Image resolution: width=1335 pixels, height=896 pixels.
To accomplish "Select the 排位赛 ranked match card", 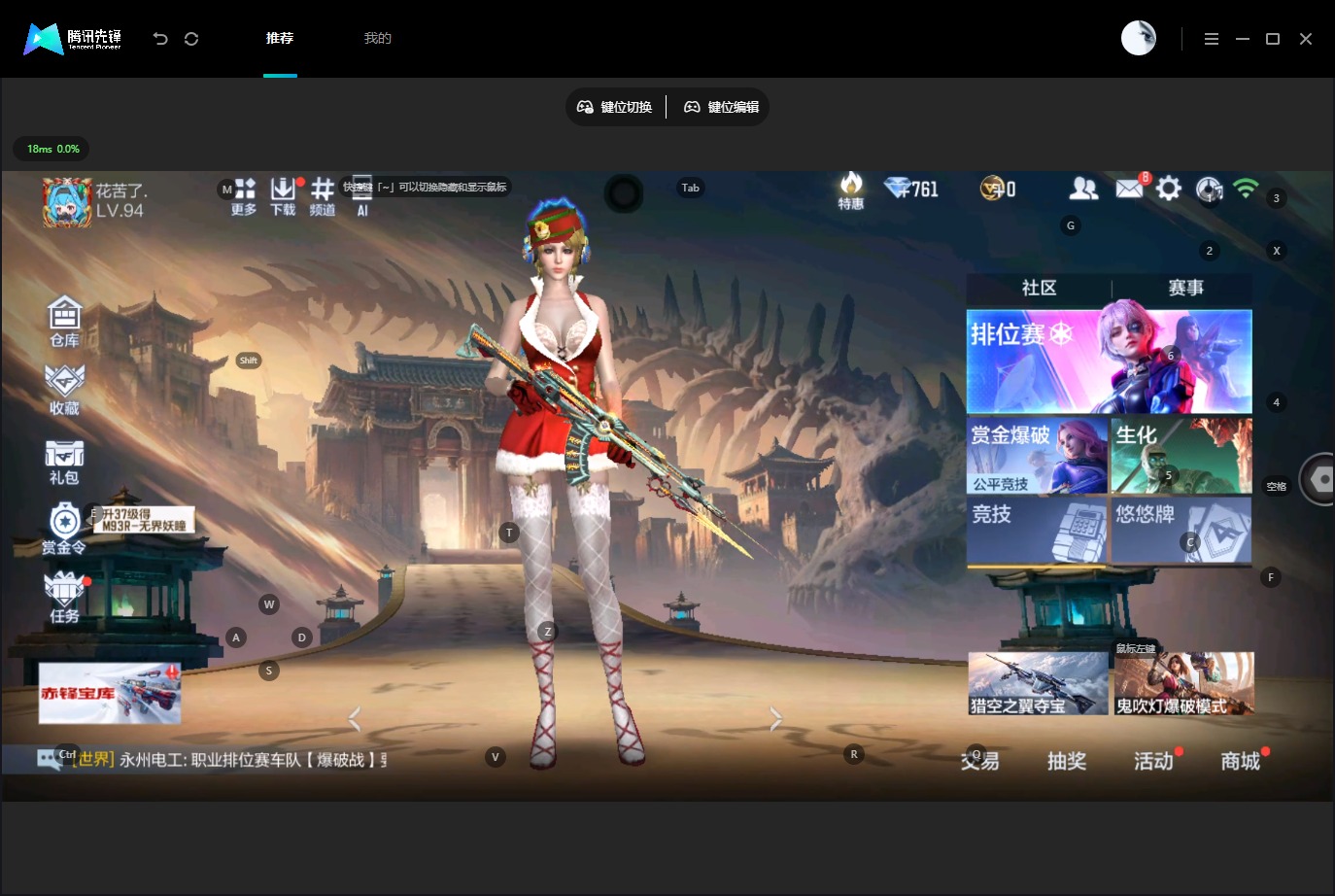I will point(1109,362).
